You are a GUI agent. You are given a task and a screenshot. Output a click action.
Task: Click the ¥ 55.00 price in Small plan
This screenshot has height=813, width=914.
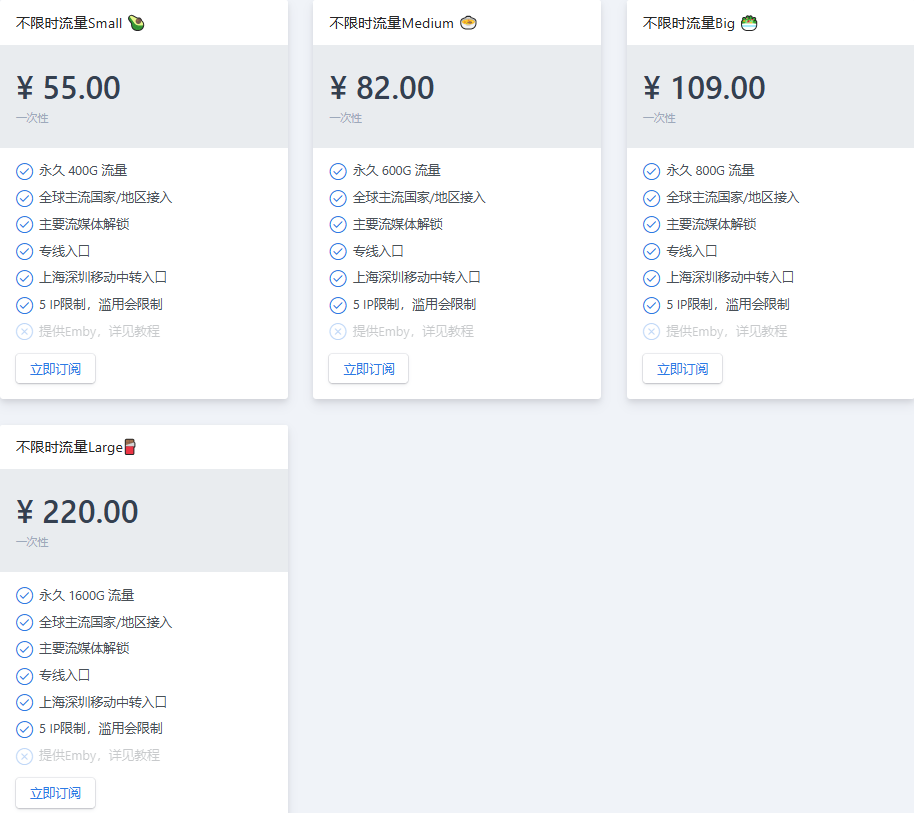(68, 88)
